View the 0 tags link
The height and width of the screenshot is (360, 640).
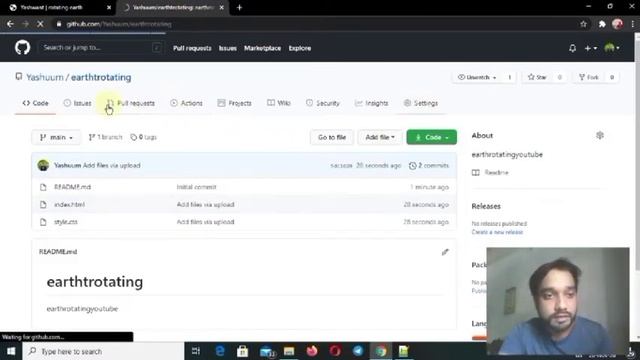point(143,137)
